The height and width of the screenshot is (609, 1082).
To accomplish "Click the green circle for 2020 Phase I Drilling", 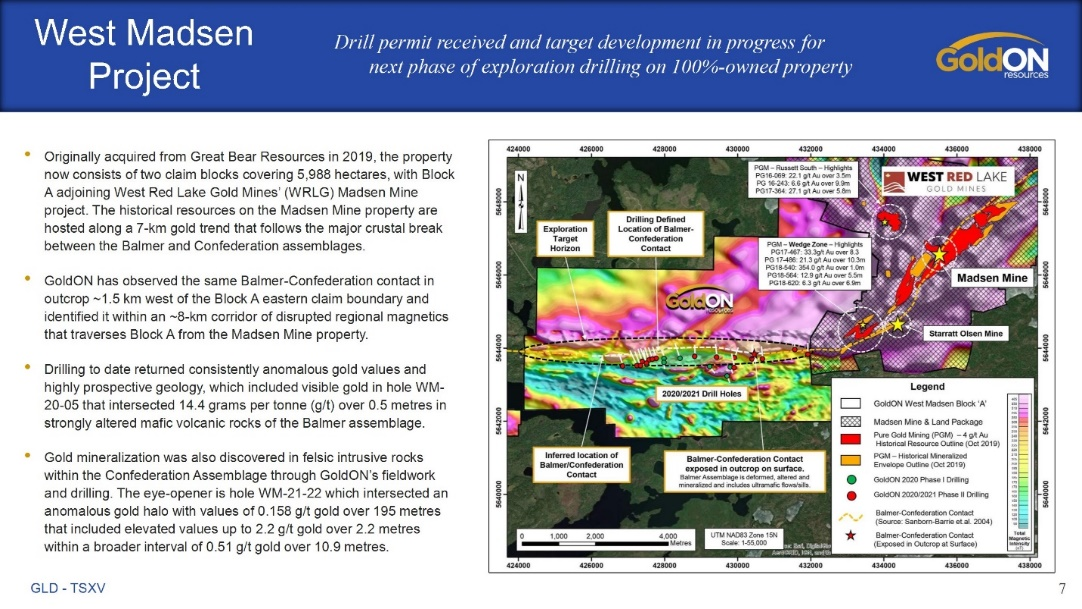I will 851,479.
